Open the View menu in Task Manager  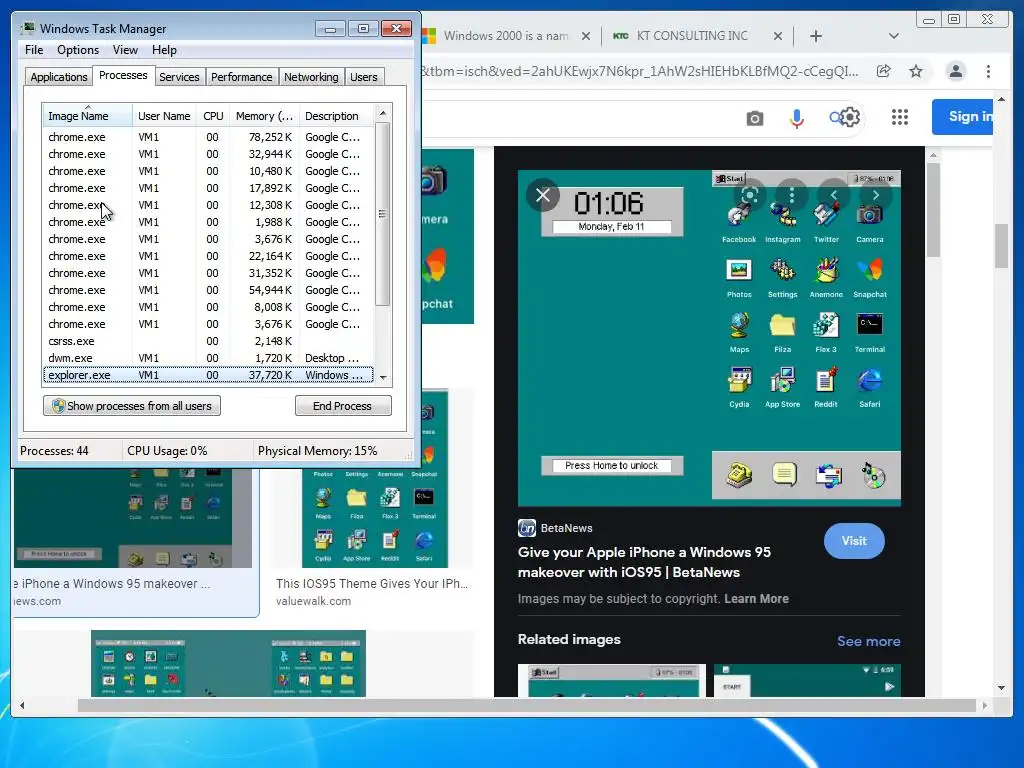point(125,50)
